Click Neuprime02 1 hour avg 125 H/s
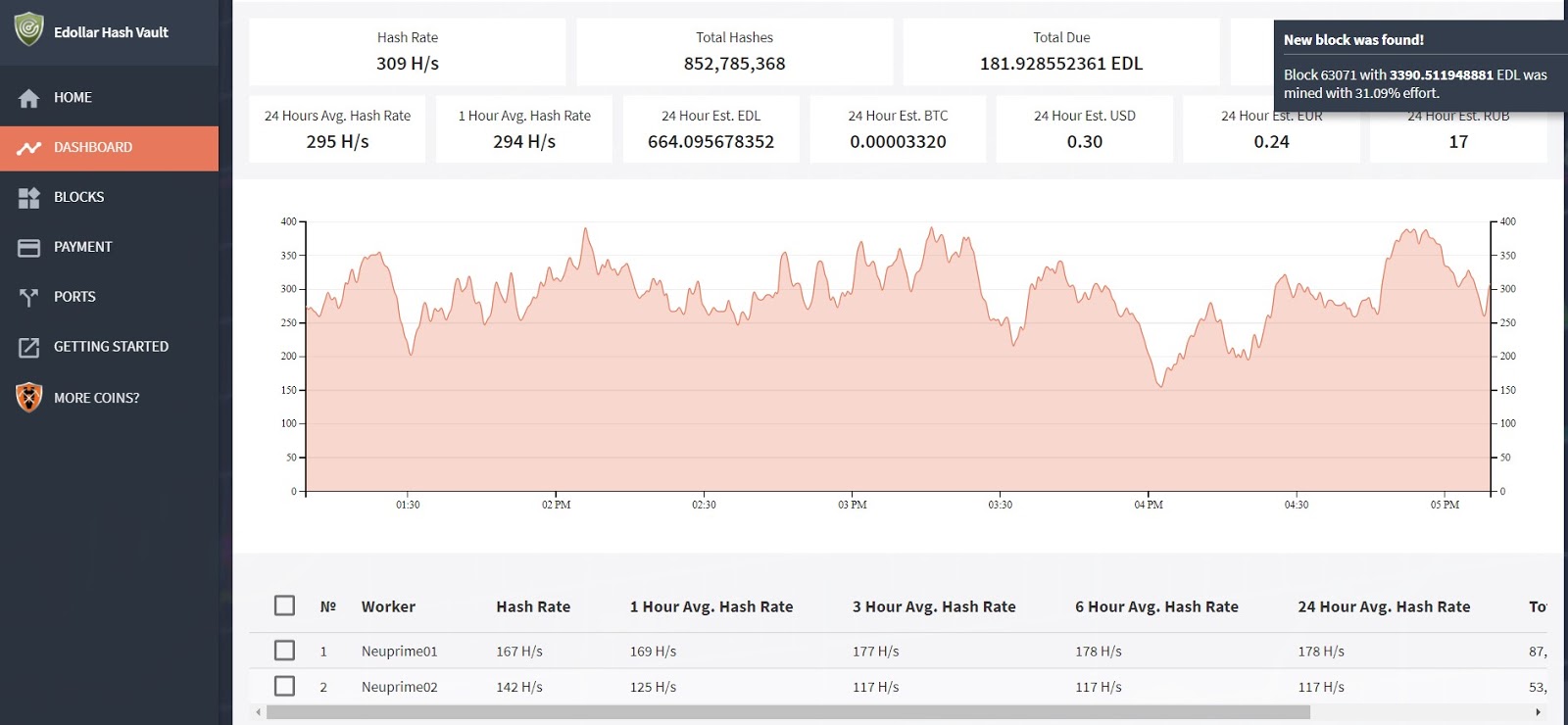 point(653,687)
